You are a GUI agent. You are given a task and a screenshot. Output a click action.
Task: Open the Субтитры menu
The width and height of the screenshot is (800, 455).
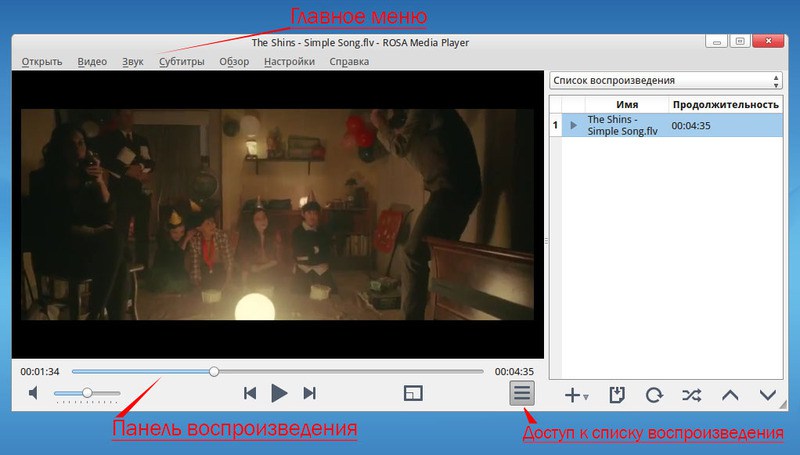point(182,62)
